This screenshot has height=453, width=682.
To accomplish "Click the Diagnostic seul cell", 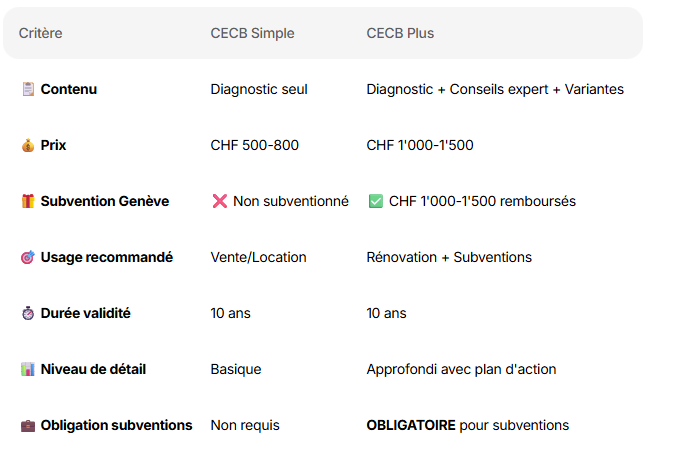I will point(259,90).
